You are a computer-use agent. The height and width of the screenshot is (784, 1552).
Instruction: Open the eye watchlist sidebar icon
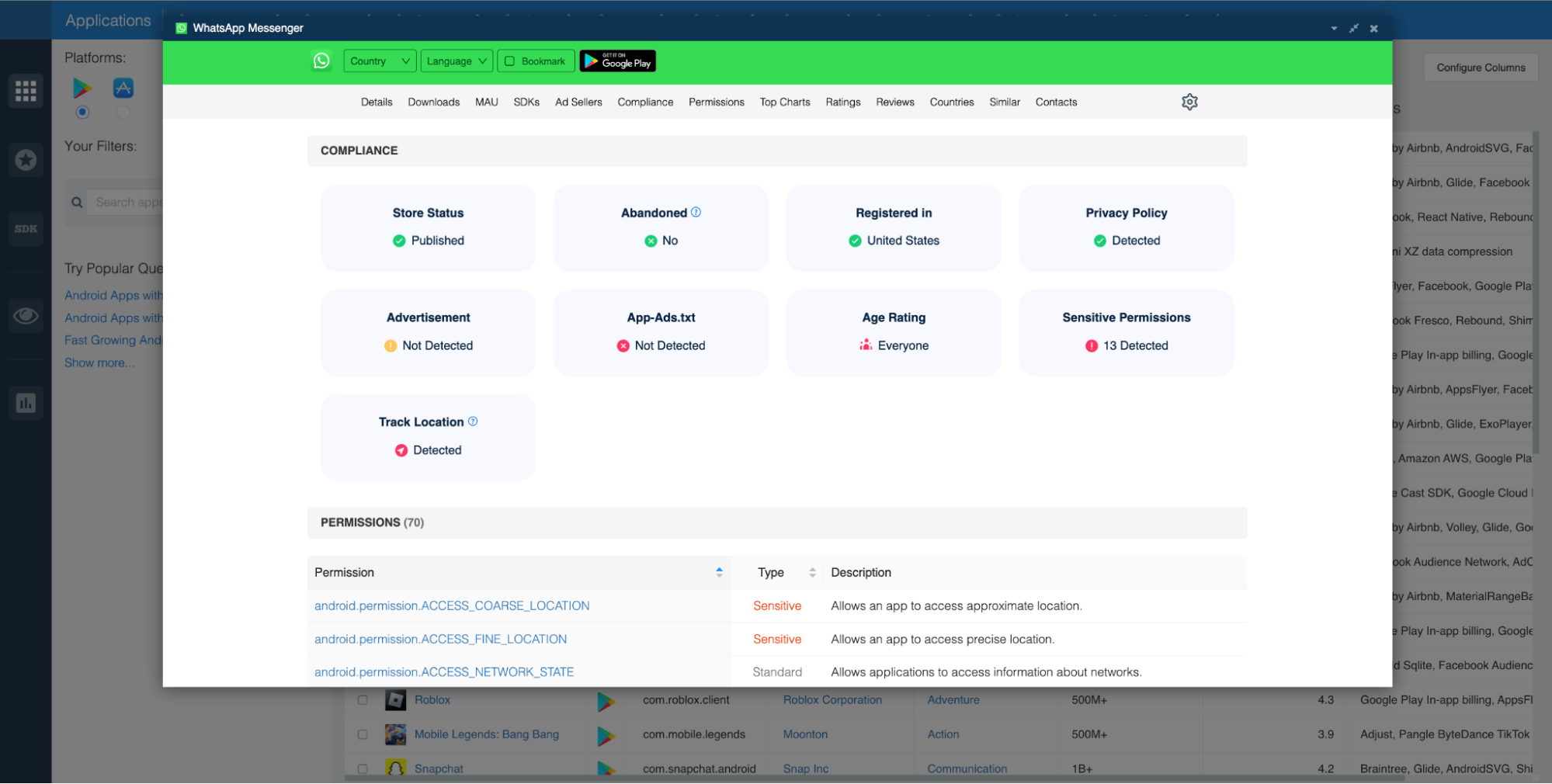(26, 316)
